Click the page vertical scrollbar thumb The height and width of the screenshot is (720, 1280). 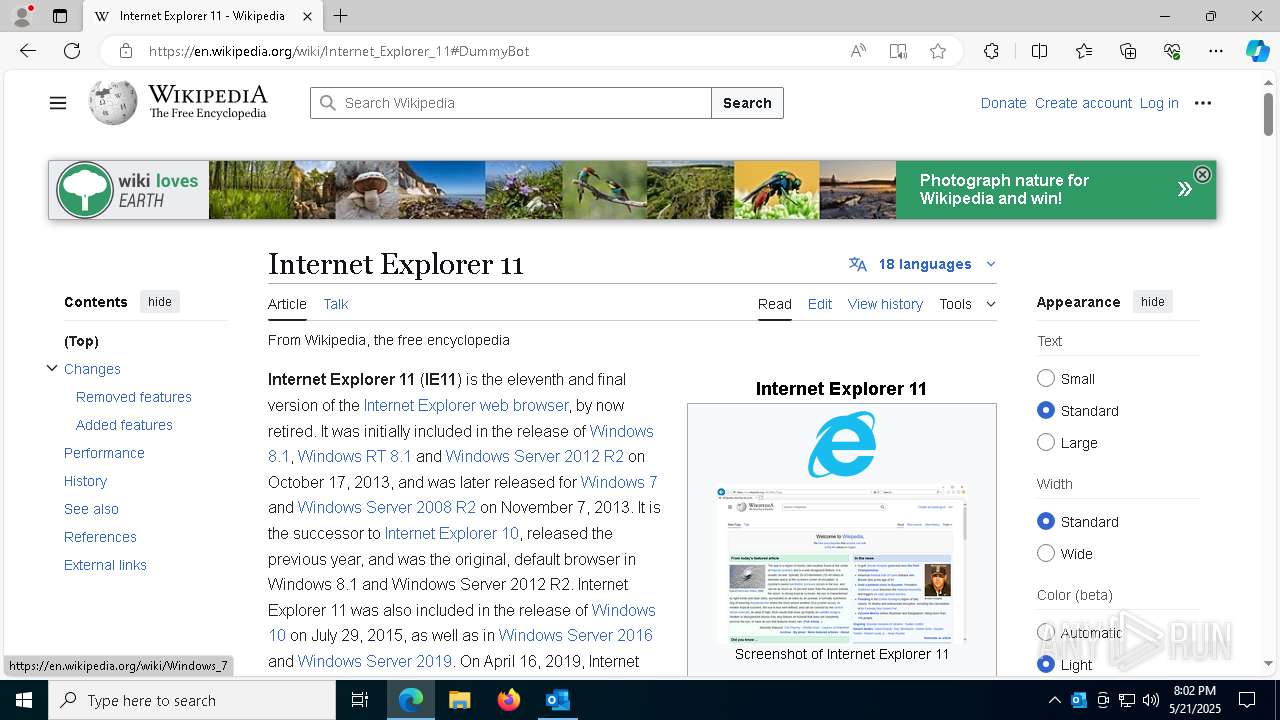tap(1268, 115)
